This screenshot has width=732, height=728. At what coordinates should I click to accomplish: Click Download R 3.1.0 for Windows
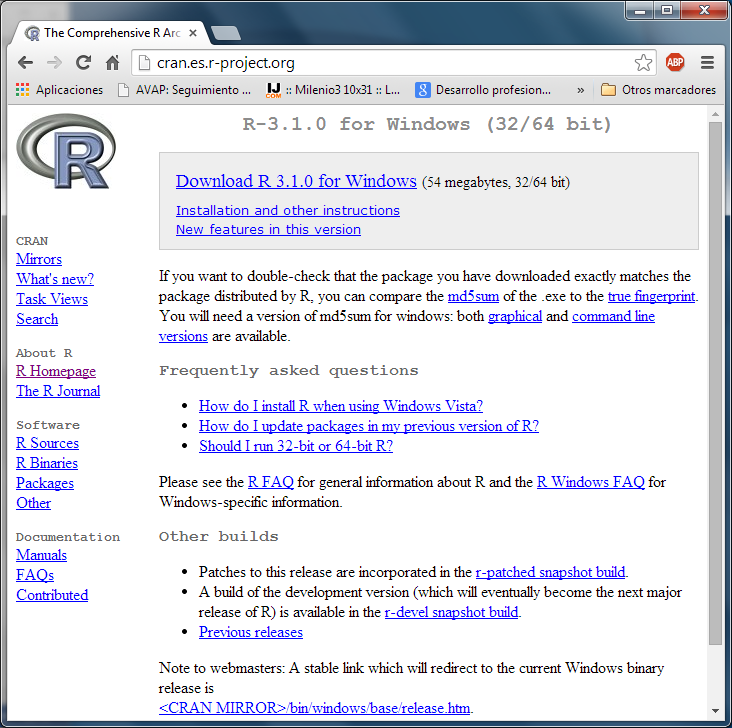[x=296, y=181]
